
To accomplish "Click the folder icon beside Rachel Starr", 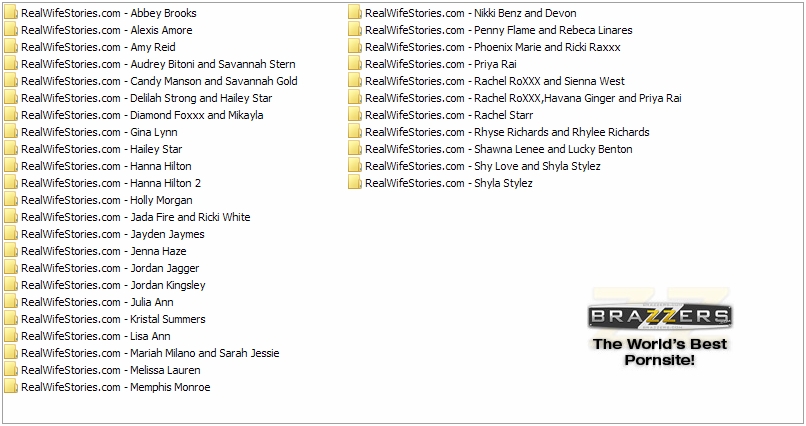I will pyautogui.click(x=355, y=115).
